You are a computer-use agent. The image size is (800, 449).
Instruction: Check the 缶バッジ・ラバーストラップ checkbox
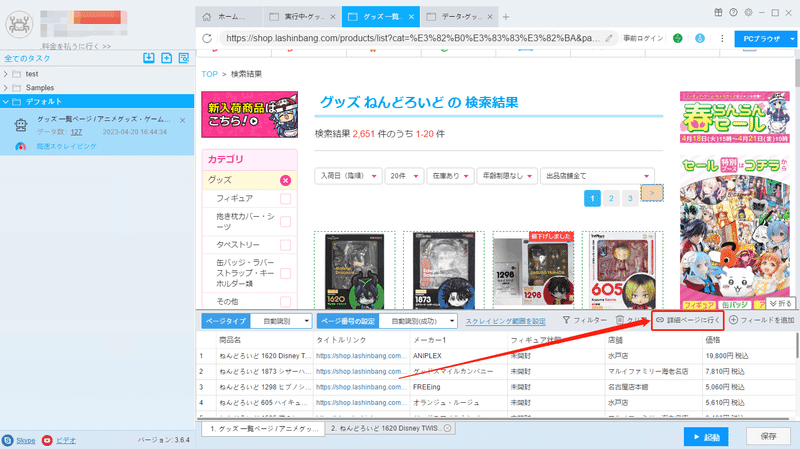[285, 273]
